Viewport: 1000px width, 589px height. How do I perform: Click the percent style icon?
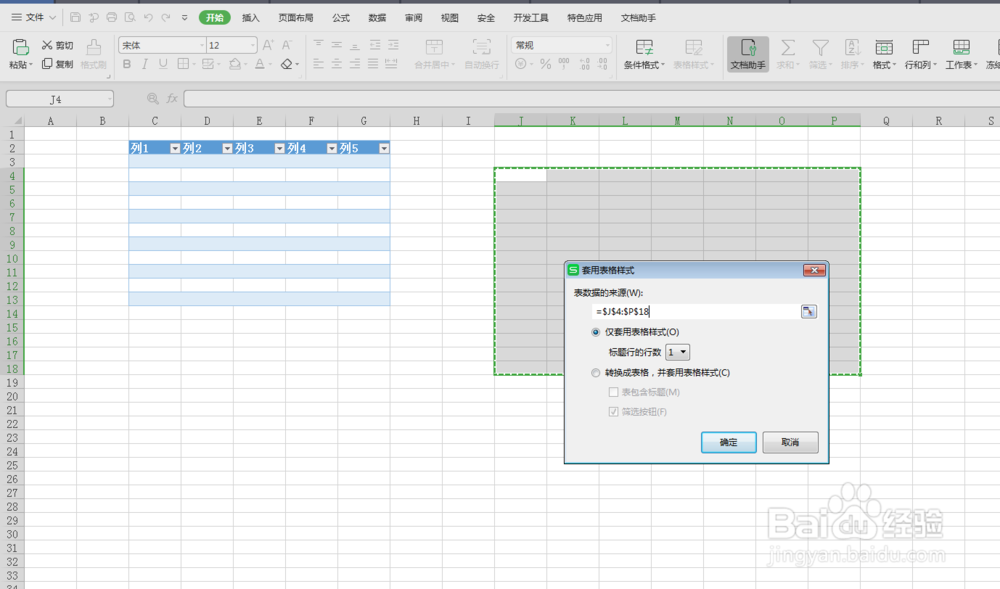coord(545,64)
